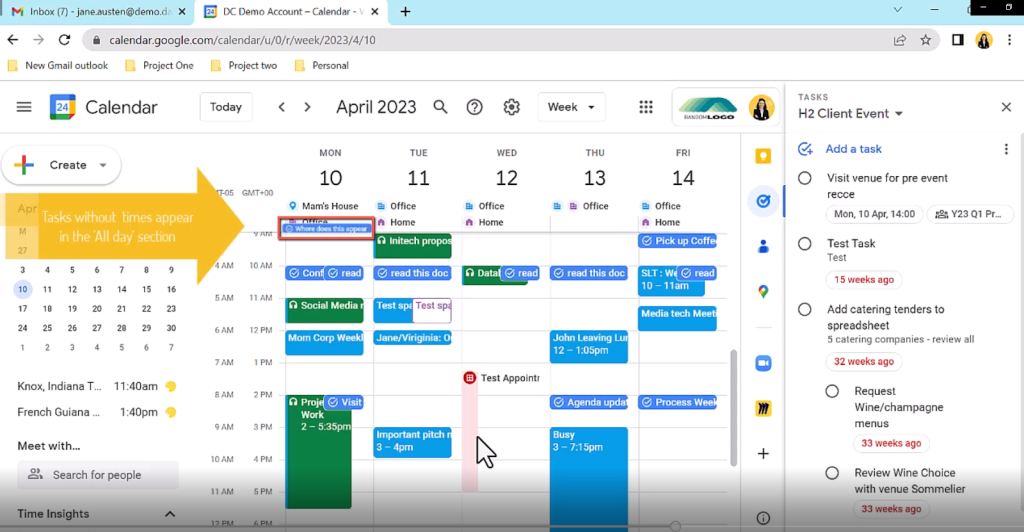The image size is (1024, 532).
Task: Mark 'Request Wine/champagne menus' subtask complete
Action: click(x=832, y=391)
